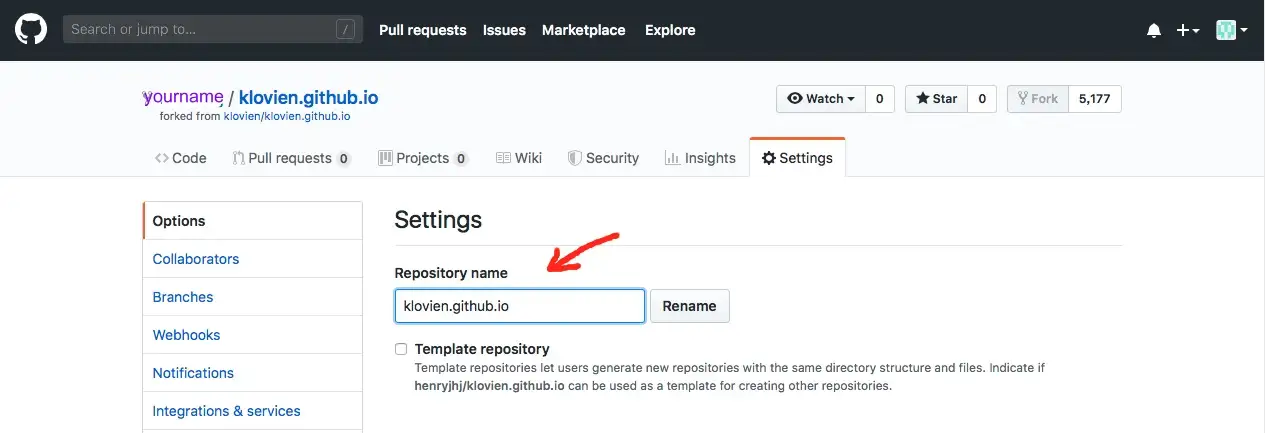Switch to the Security tab

603,158
